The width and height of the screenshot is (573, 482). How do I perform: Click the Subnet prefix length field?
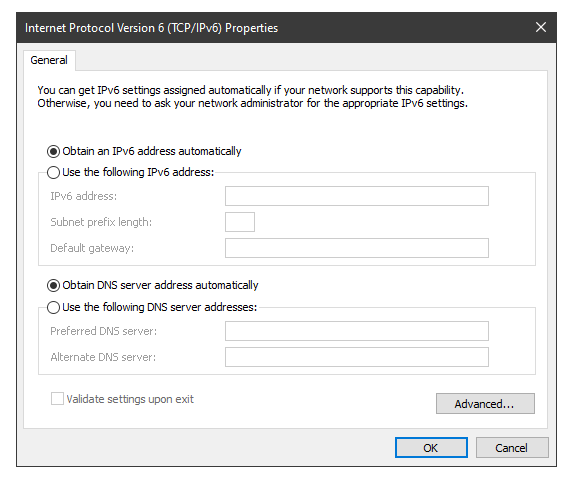[240, 222]
